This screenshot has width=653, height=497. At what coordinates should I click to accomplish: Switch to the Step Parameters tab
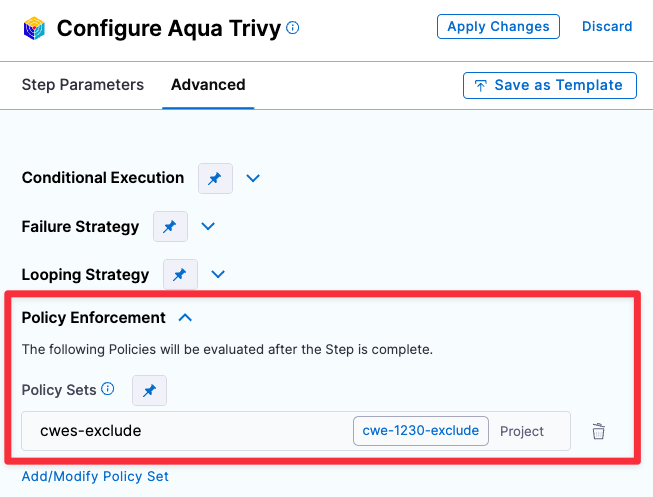tap(83, 85)
